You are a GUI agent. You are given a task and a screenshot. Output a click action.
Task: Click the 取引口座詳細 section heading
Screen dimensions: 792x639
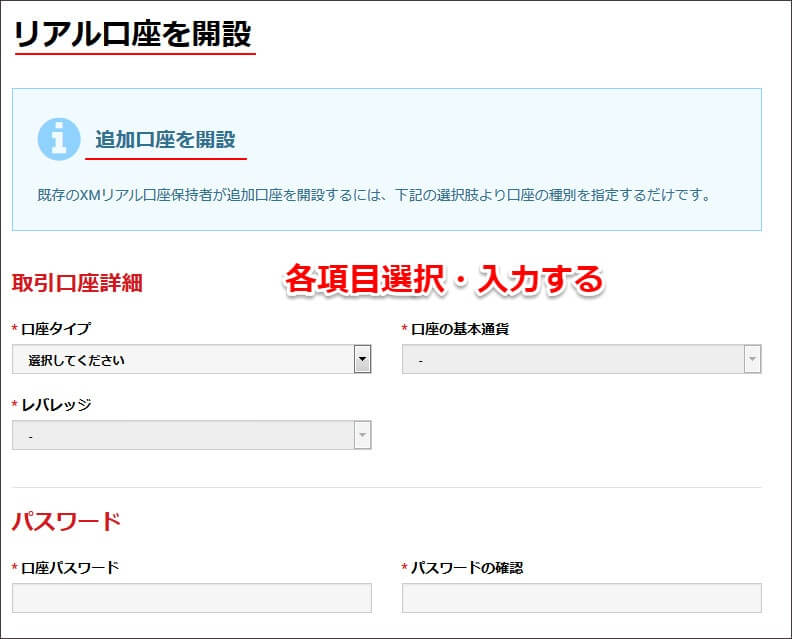[77, 283]
